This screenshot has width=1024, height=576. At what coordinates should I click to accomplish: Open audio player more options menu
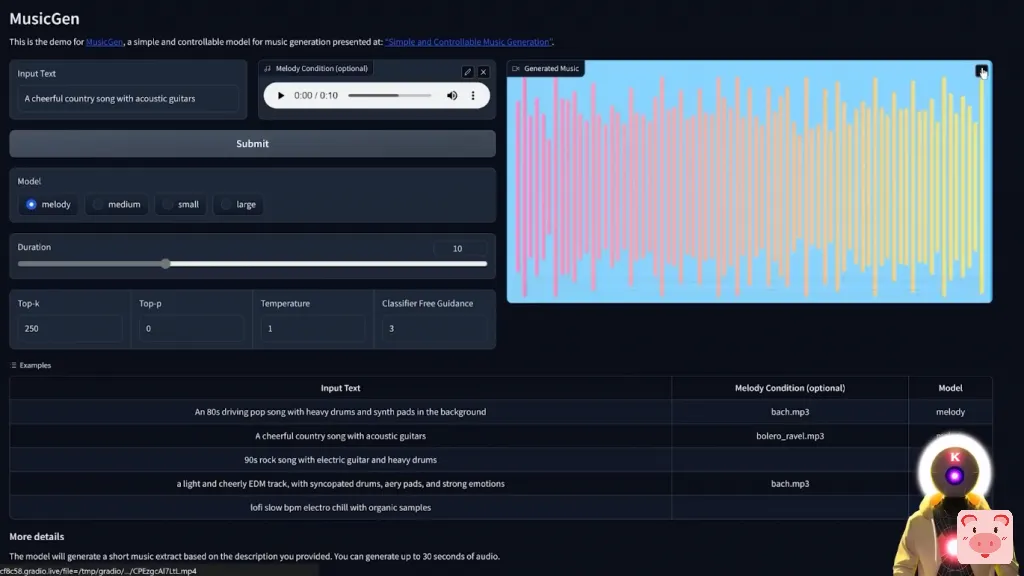point(473,95)
